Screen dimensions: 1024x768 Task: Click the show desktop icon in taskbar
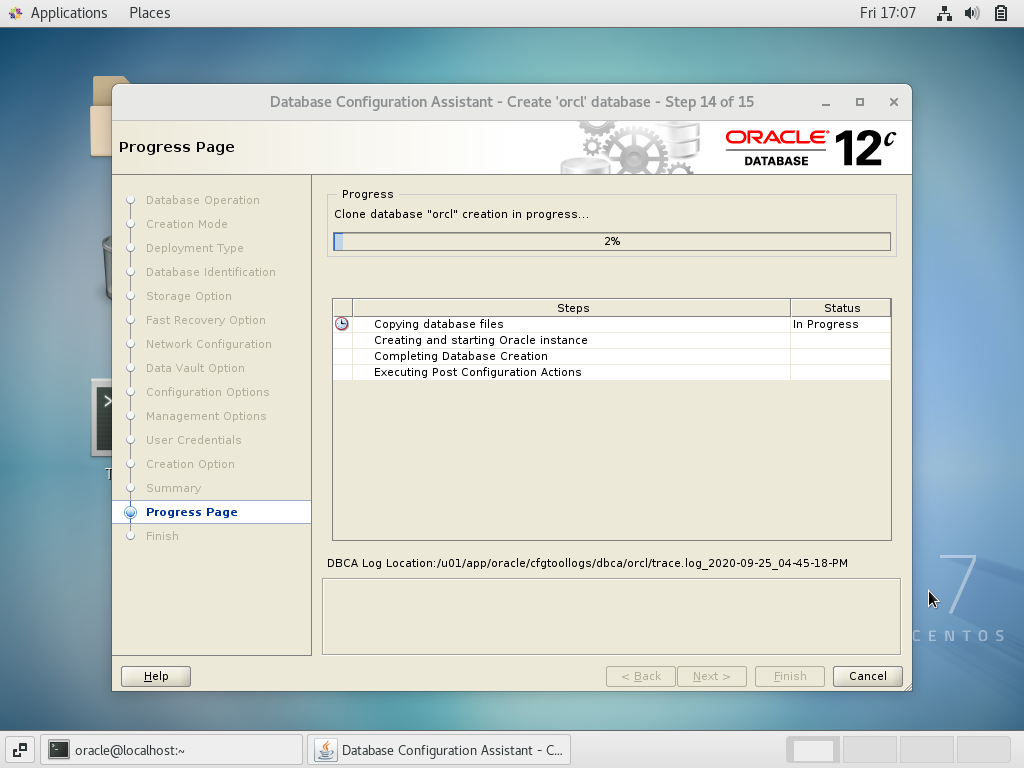coord(20,750)
